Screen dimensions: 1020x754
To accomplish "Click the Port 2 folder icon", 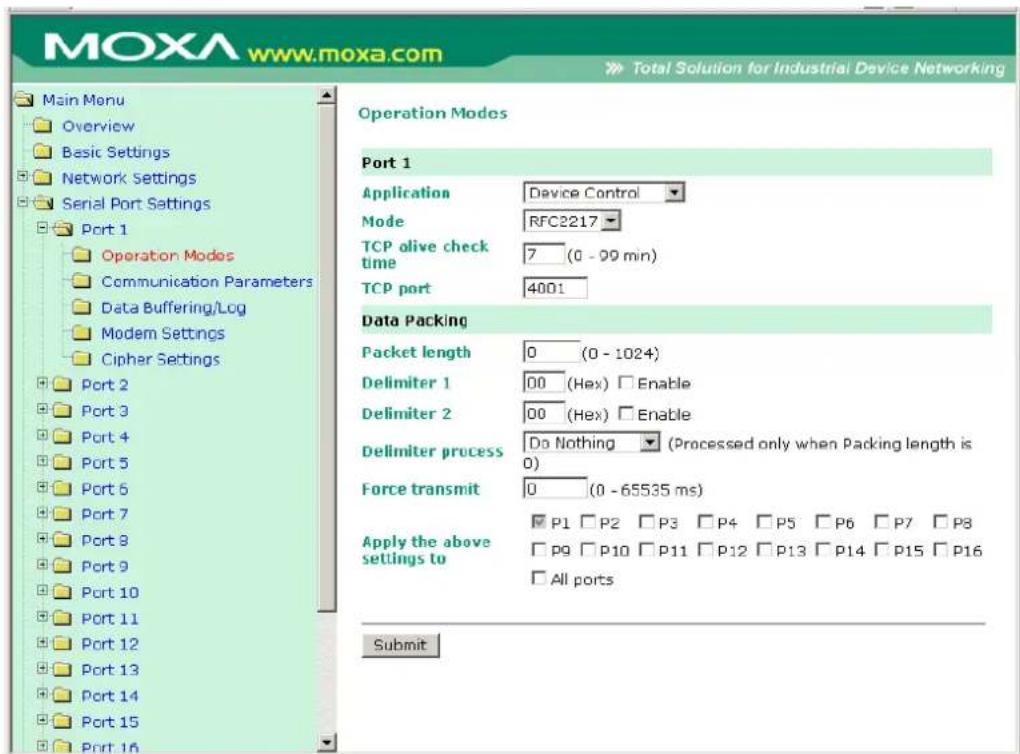I will 62,384.
